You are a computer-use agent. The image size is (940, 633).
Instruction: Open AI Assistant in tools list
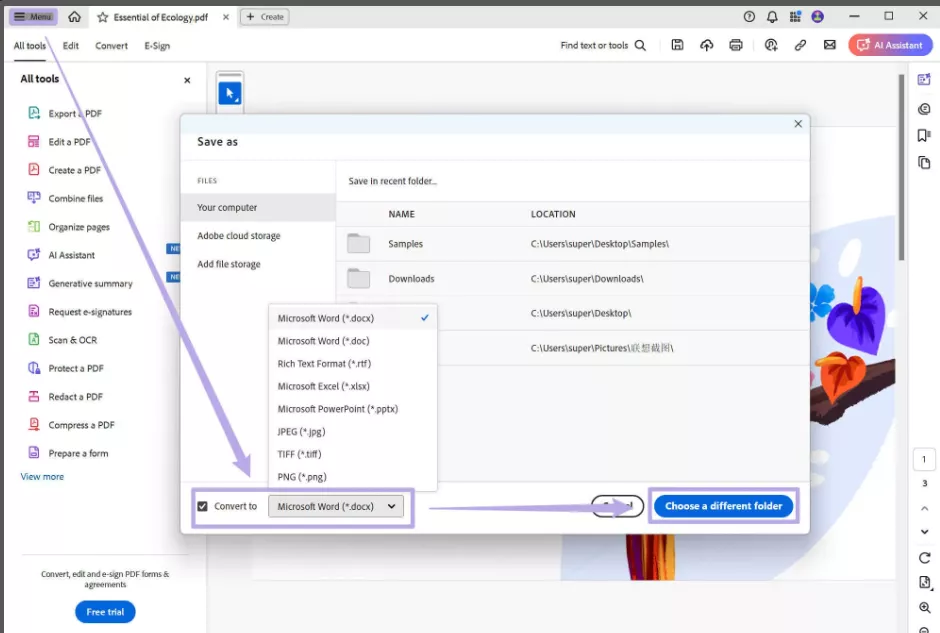click(x=71, y=255)
